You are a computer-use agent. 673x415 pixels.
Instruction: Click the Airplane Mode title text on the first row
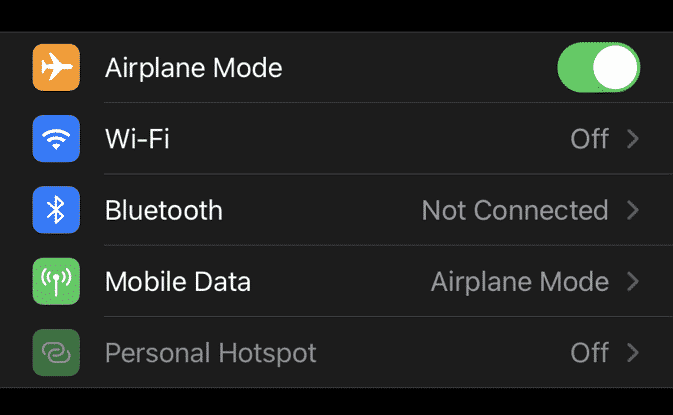coord(193,67)
